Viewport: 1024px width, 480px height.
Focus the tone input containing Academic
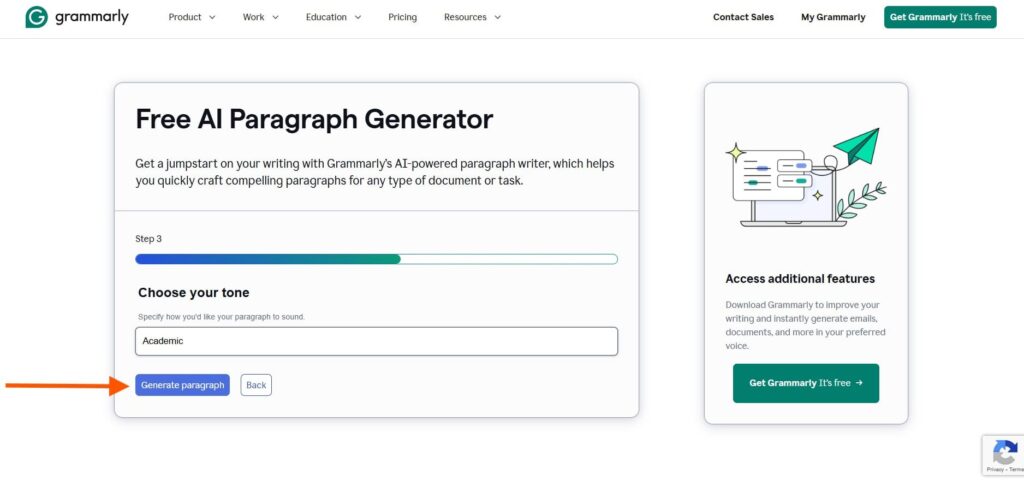pyautogui.click(x=376, y=341)
